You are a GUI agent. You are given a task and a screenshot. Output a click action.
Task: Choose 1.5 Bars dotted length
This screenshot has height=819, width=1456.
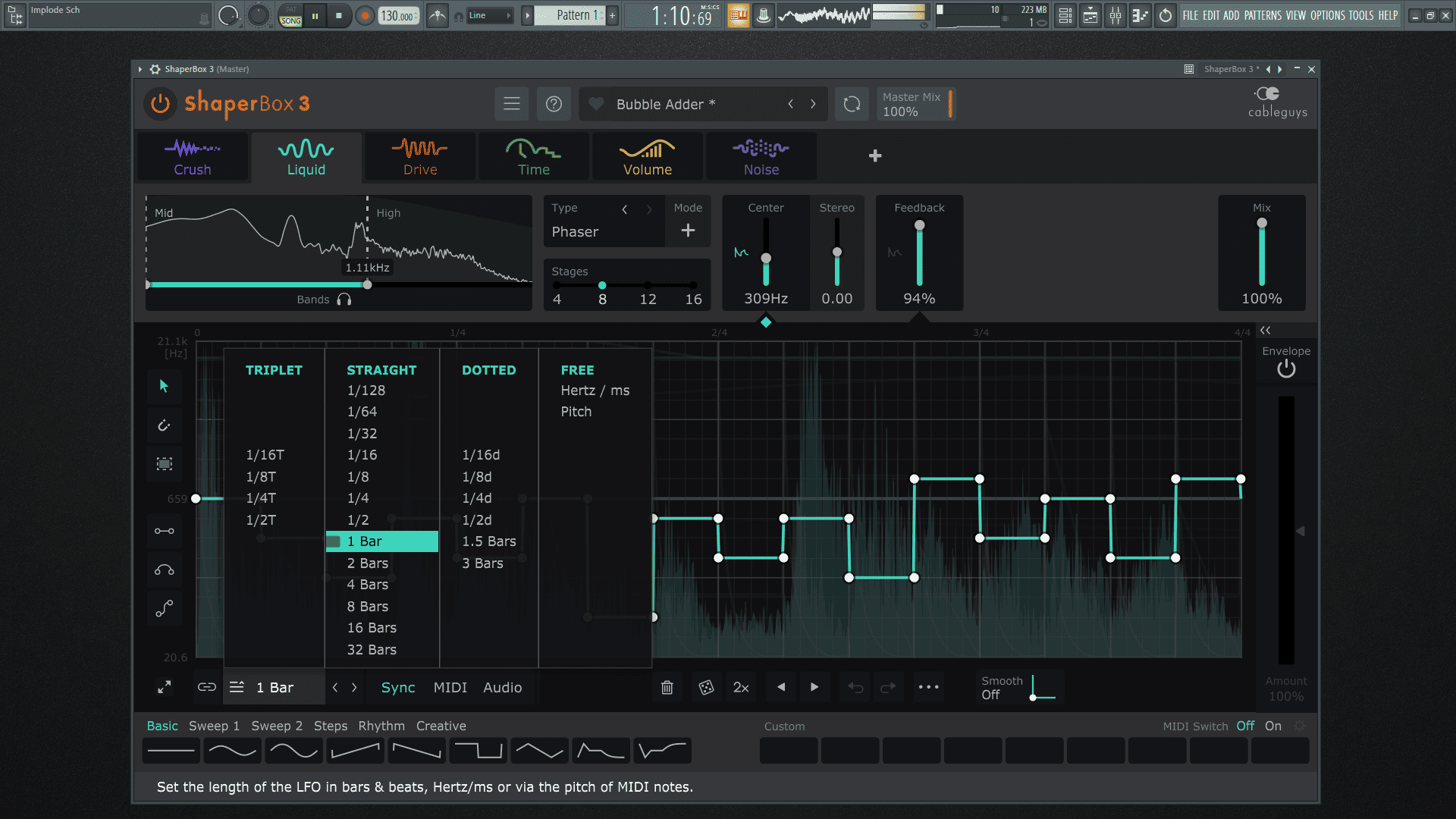[489, 541]
